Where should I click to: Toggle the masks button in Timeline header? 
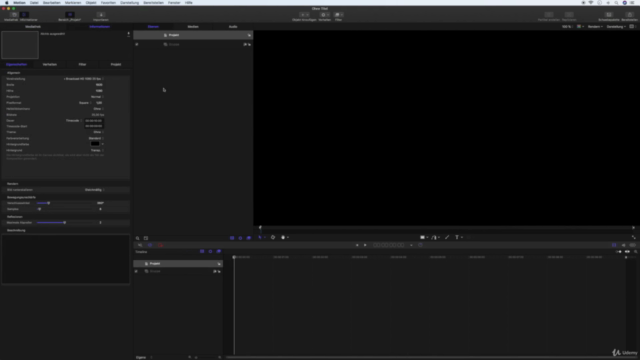202,252
